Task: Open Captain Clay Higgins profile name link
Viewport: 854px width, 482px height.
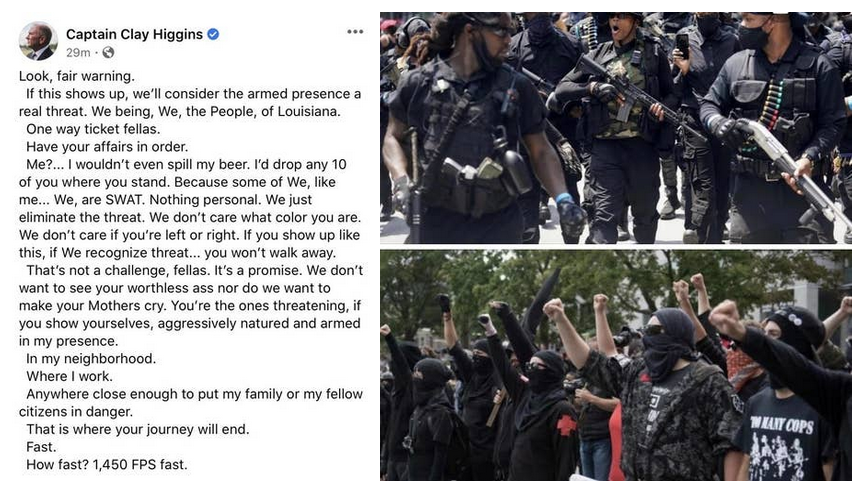Action: tap(134, 34)
